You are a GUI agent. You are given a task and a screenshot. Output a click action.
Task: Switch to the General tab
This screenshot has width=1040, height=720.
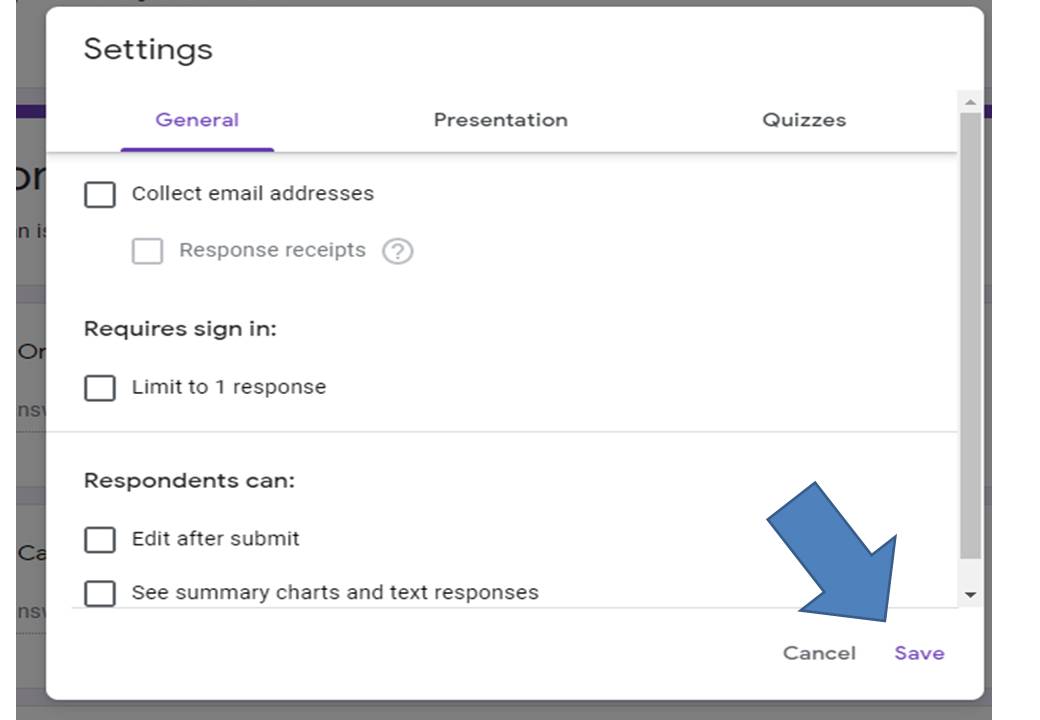197,120
